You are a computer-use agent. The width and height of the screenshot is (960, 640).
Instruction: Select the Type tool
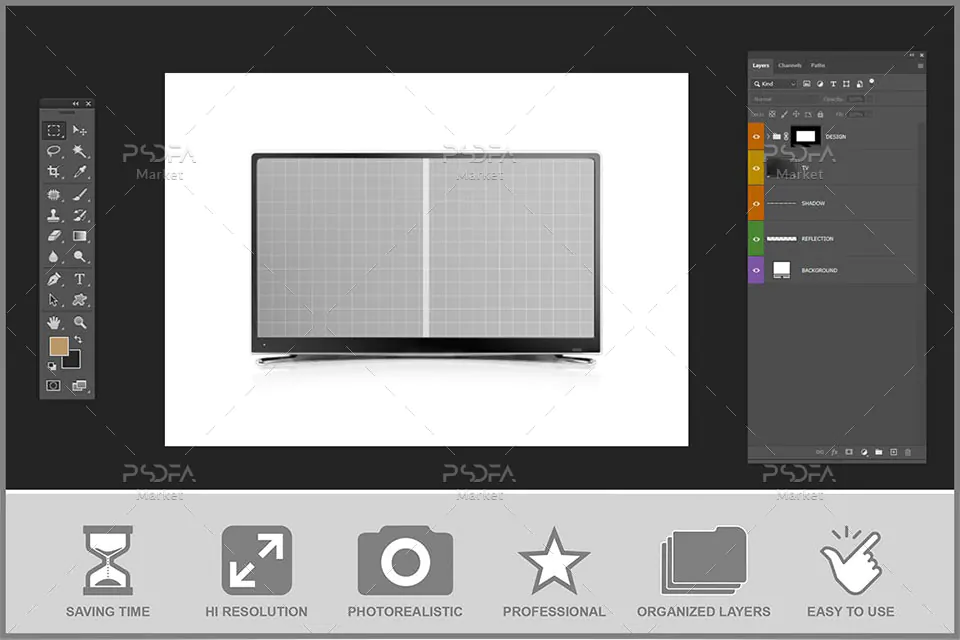tap(80, 279)
